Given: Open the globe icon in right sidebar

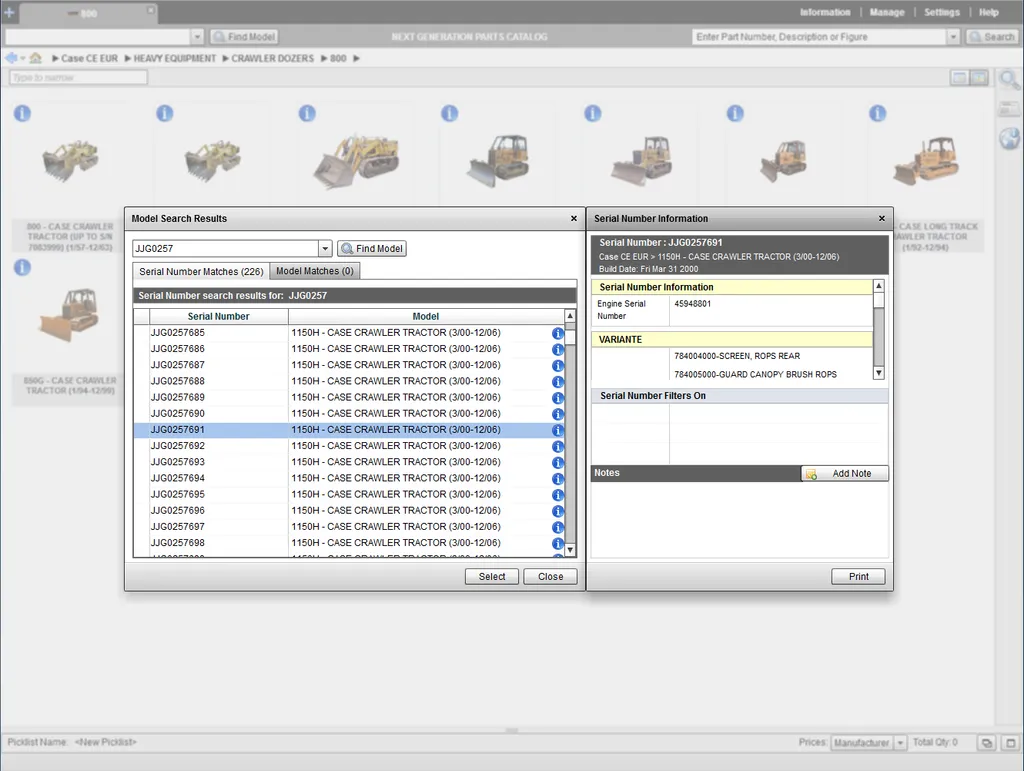Looking at the screenshot, I should point(1009,138).
